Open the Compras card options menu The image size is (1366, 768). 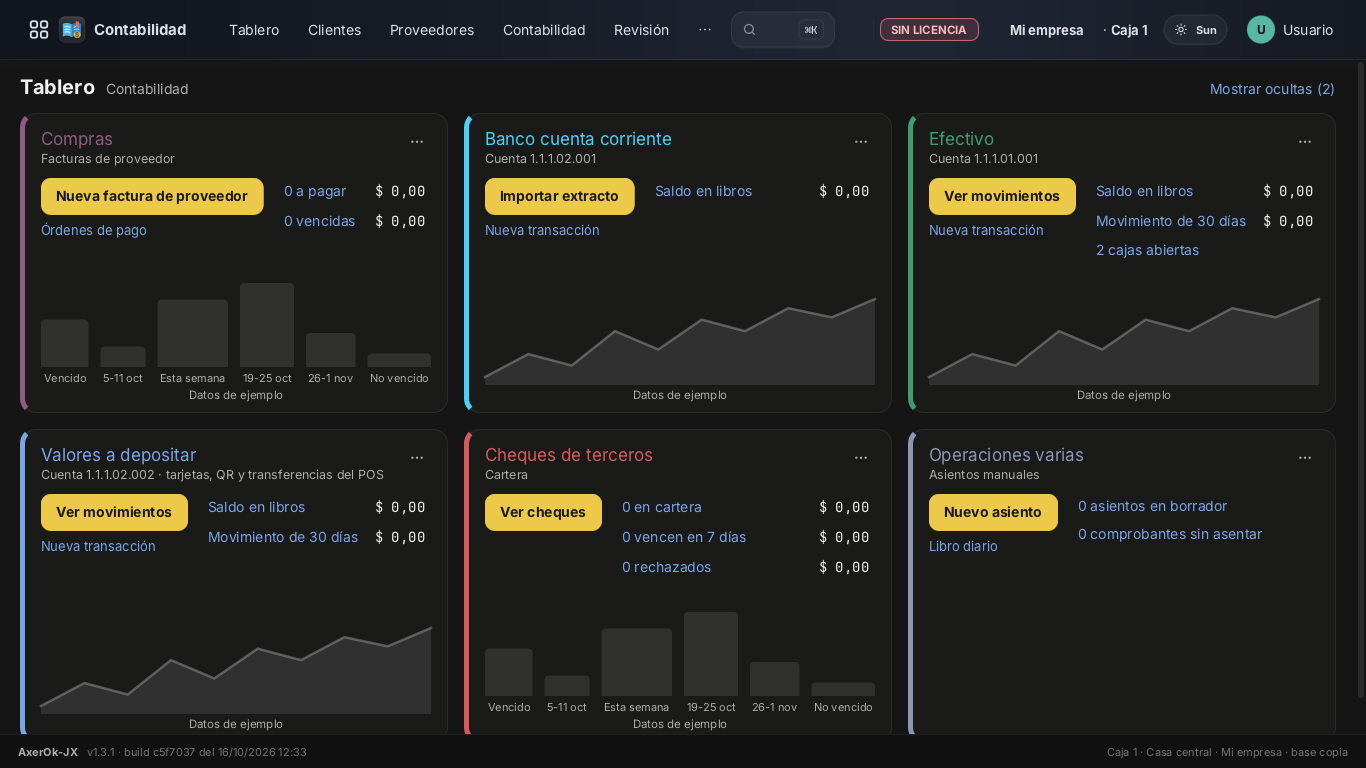click(x=417, y=142)
